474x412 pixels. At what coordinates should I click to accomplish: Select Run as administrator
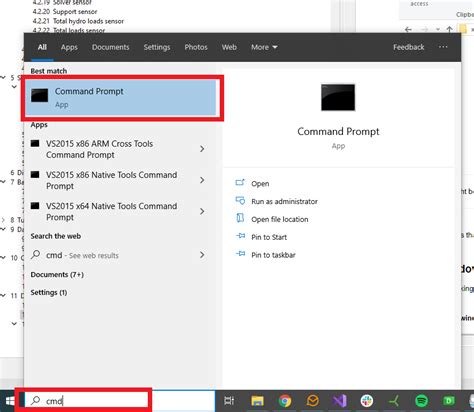point(284,201)
